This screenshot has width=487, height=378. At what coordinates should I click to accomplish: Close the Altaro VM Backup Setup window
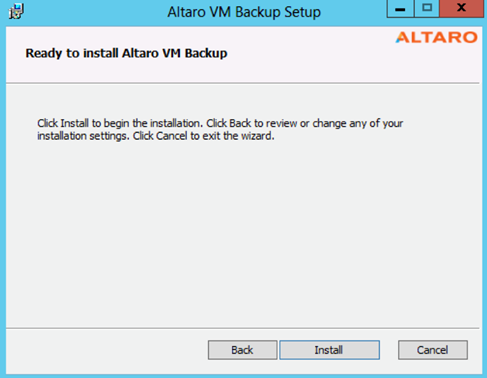pos(461,8)
